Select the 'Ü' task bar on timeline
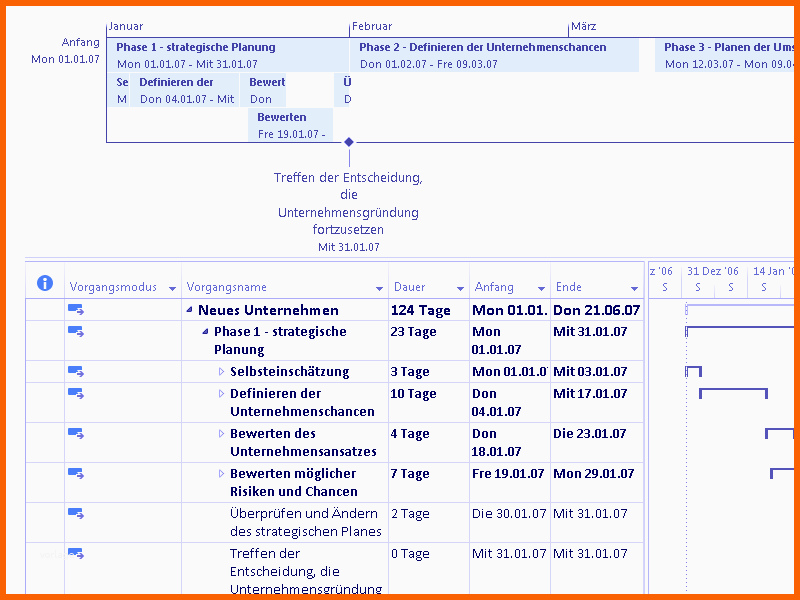800x600 pixels. tap(342, 90)
